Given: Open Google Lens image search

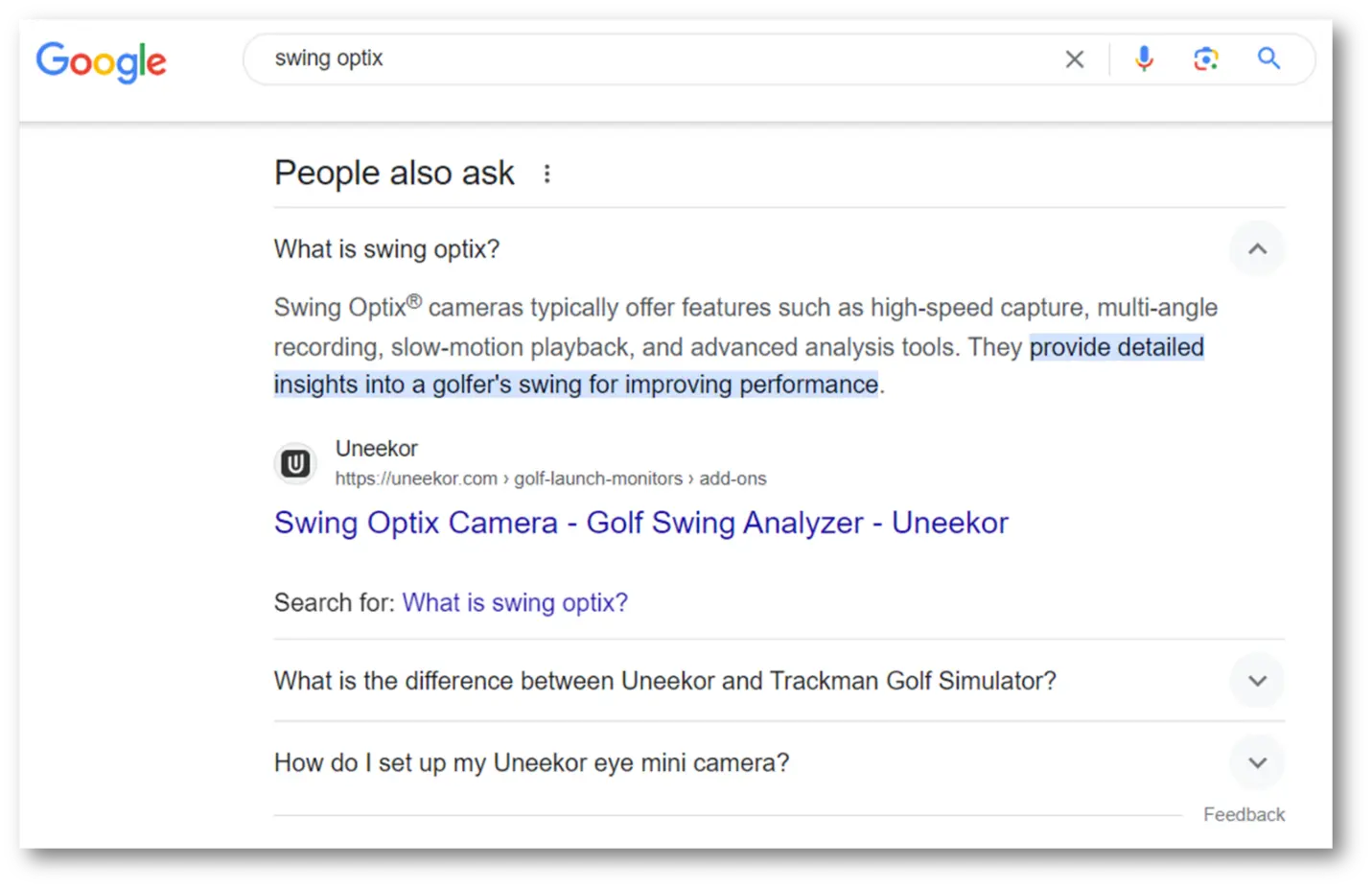Looking at the screenshot, I should (x=1205, y=59).
